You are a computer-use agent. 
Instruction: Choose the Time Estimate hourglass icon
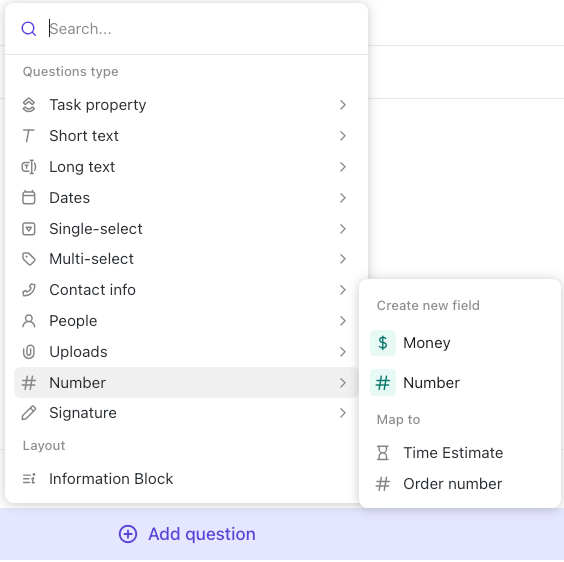(383, 453)
